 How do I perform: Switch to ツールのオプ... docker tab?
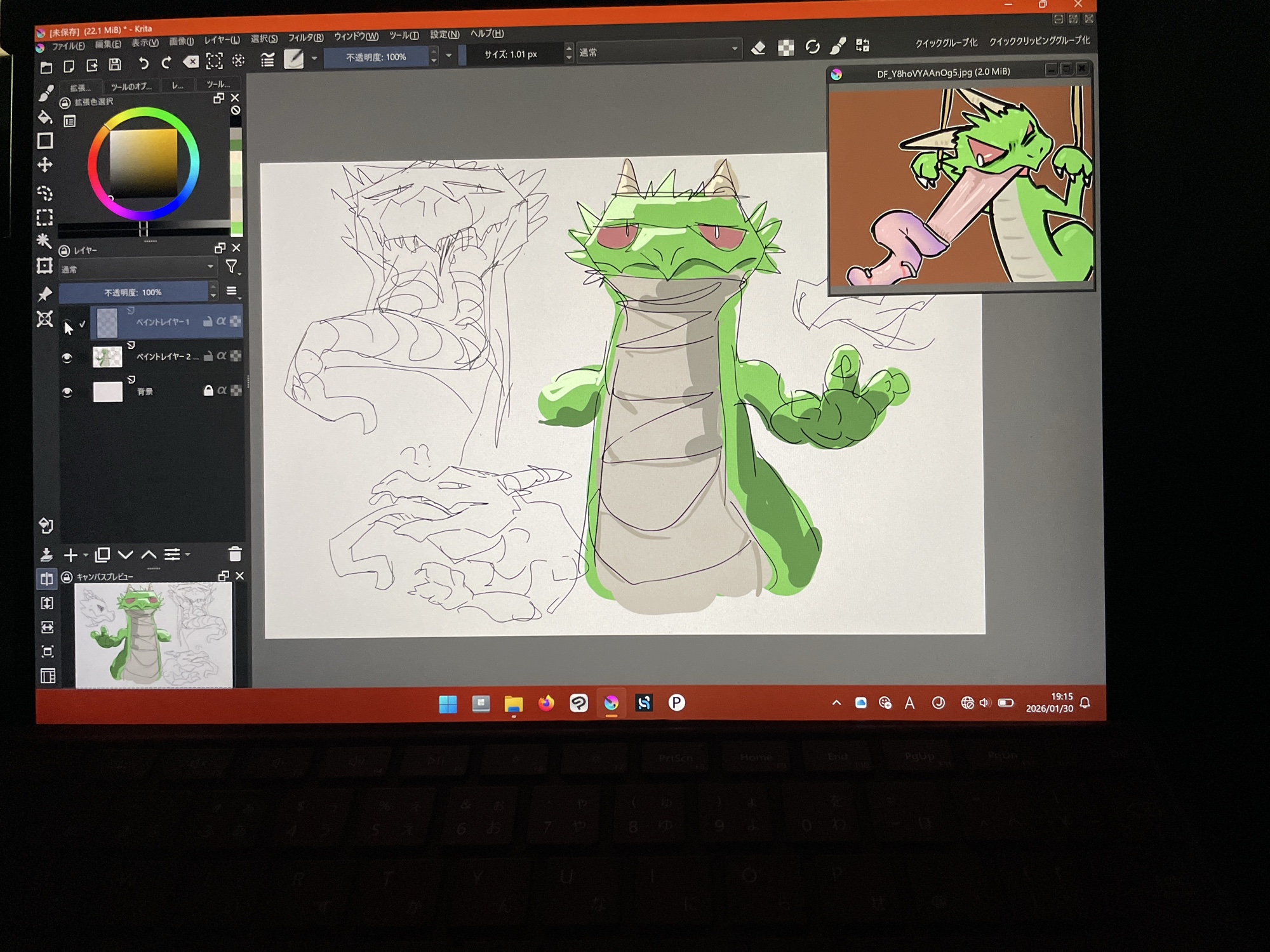pos(131,86)
